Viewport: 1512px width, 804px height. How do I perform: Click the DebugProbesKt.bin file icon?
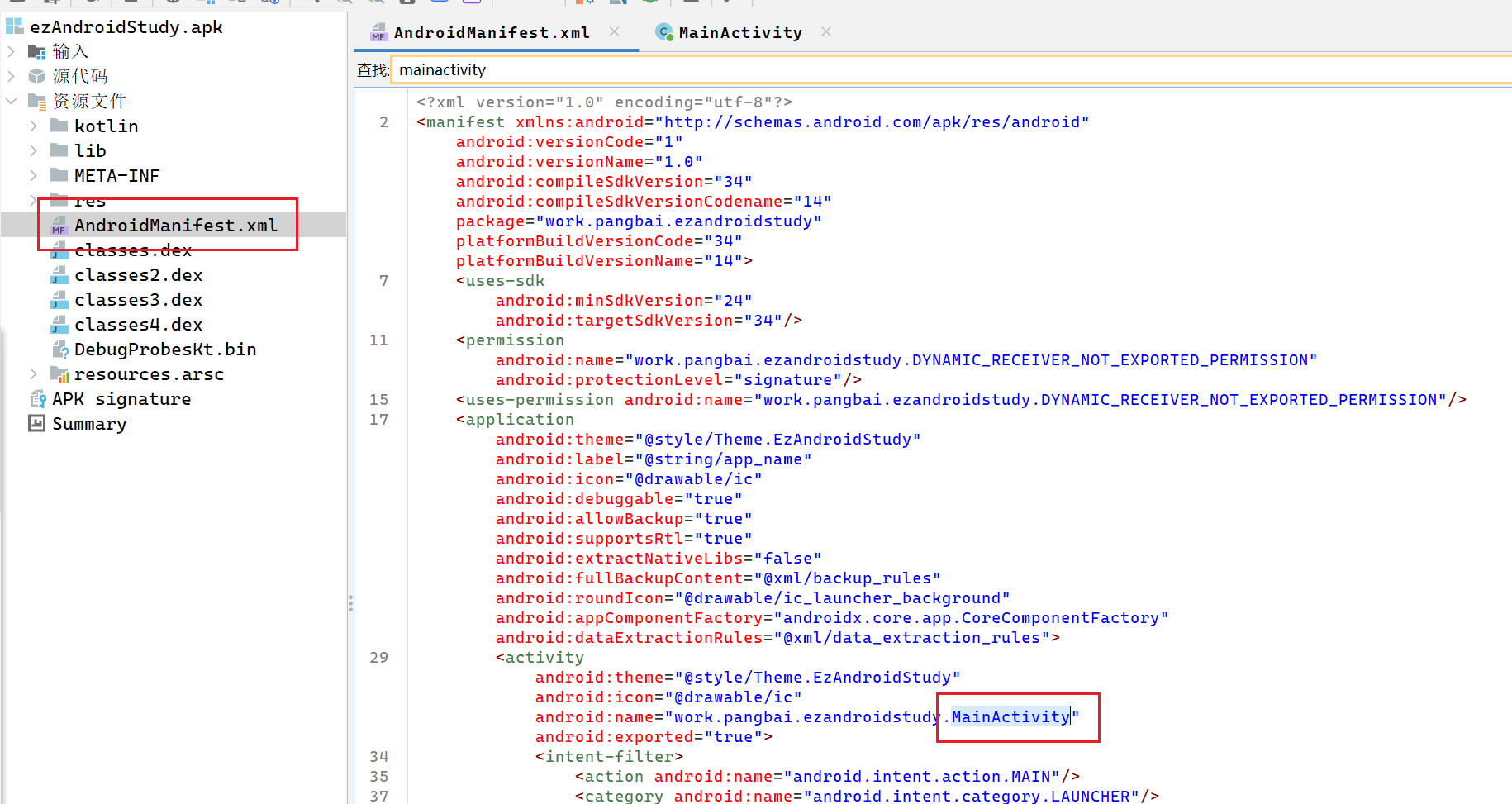click(59, 350)
